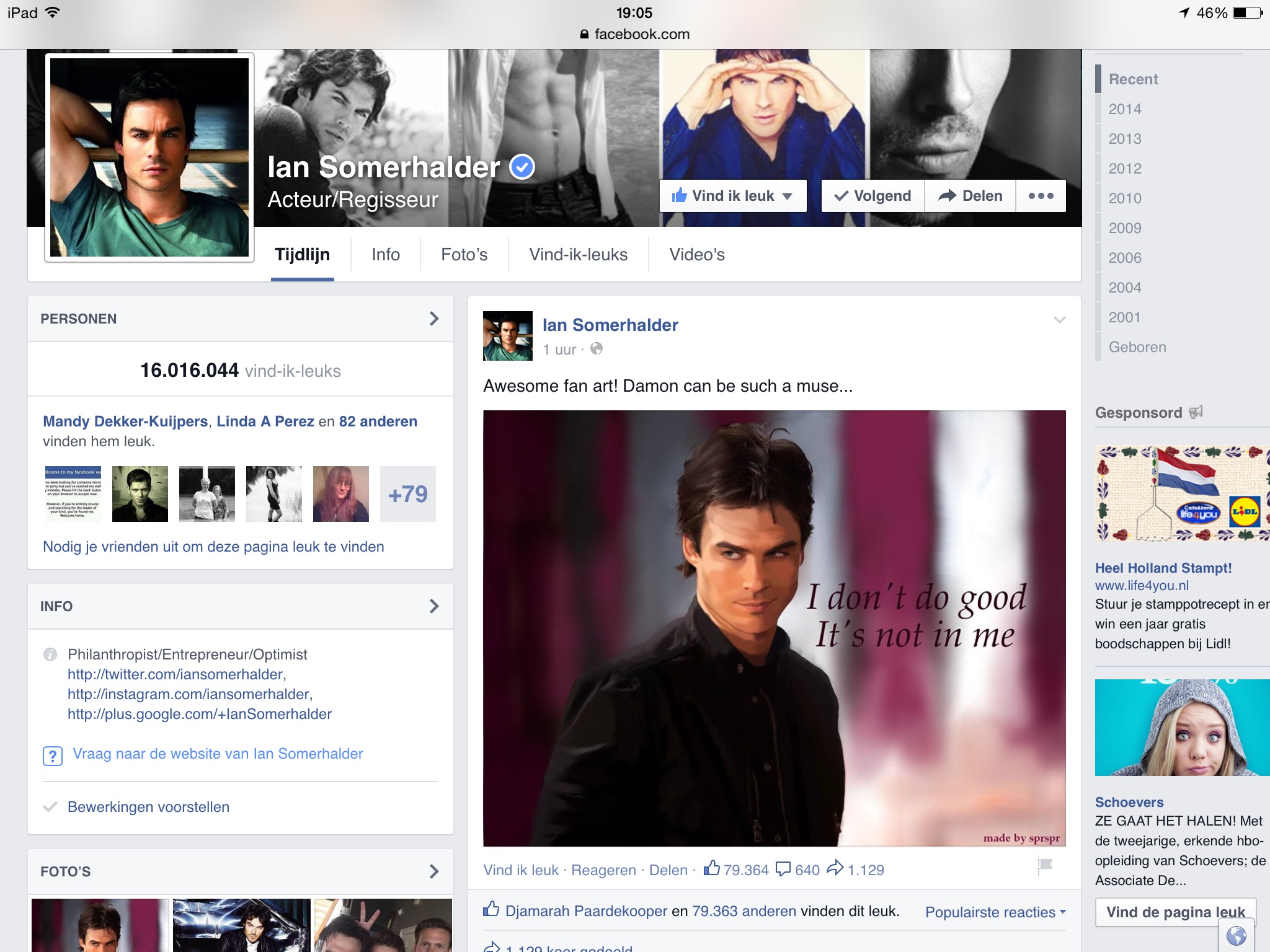Open the Vind-ik-leuks tab
The image size is (1270, 952).
579,255
